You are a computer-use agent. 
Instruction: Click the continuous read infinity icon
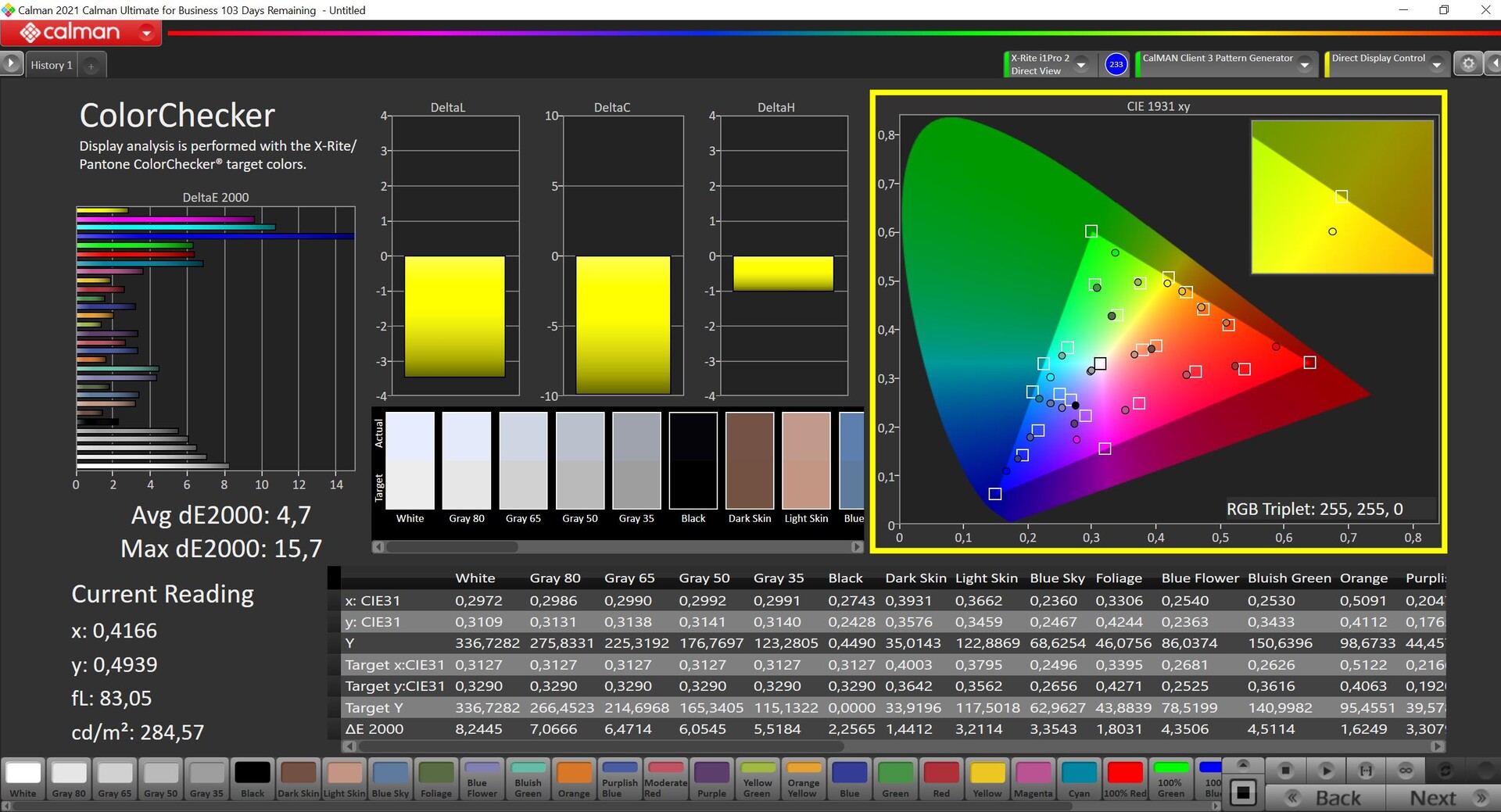[1406, 771]
